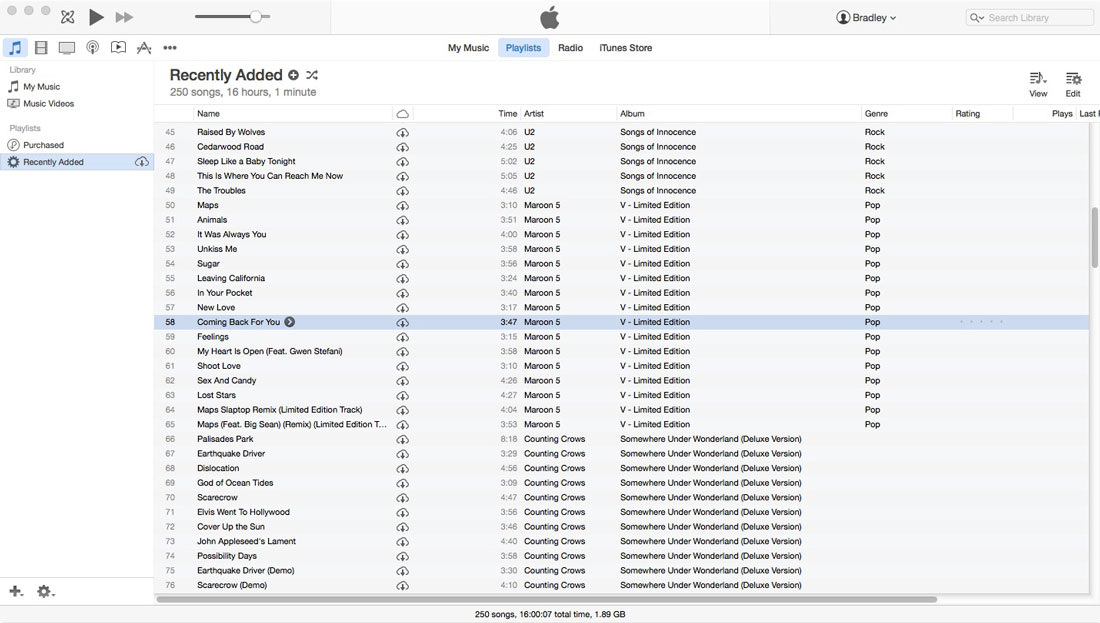Screen dimensions: 1100x623
Task: Switch to the TV Shows library icon
Action: (67, 48)
